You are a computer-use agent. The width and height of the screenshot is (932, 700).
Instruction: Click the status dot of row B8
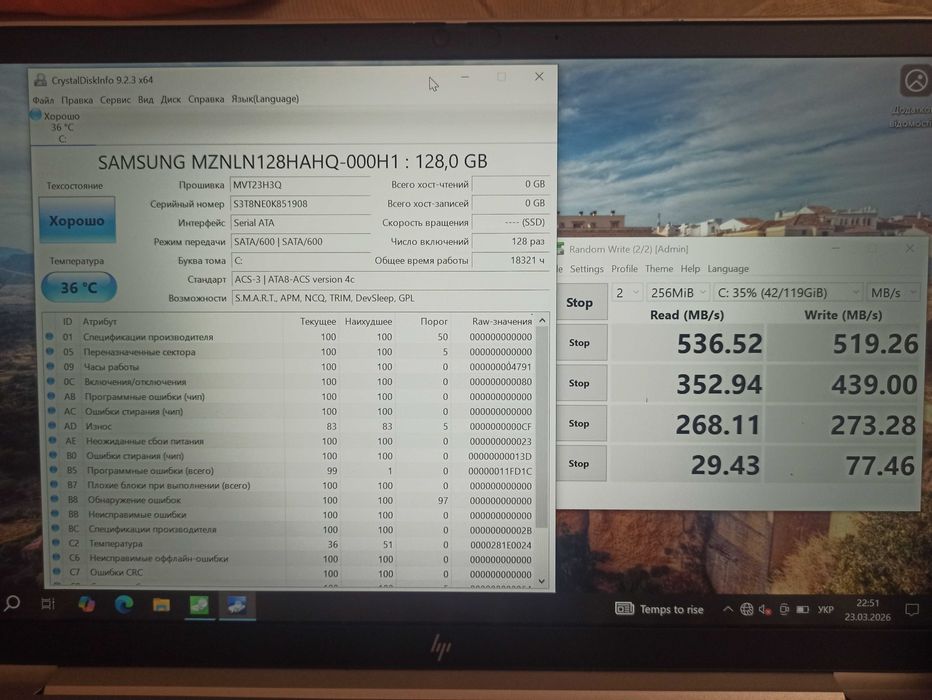(x=55, y=500)
